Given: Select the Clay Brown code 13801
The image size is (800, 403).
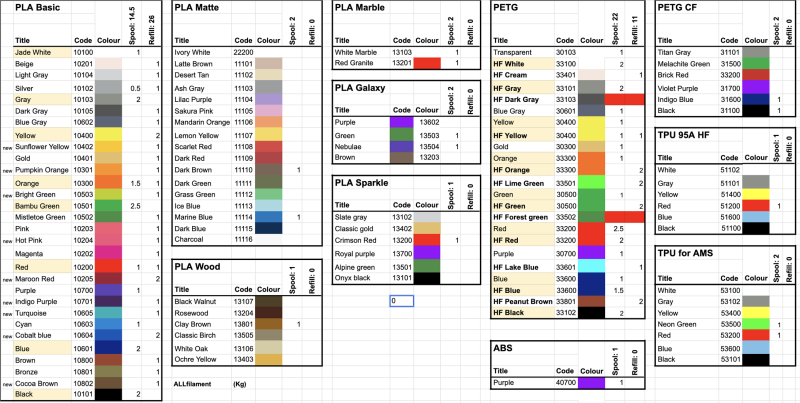Looking at the screenshot, I should [x=244, y=324].
